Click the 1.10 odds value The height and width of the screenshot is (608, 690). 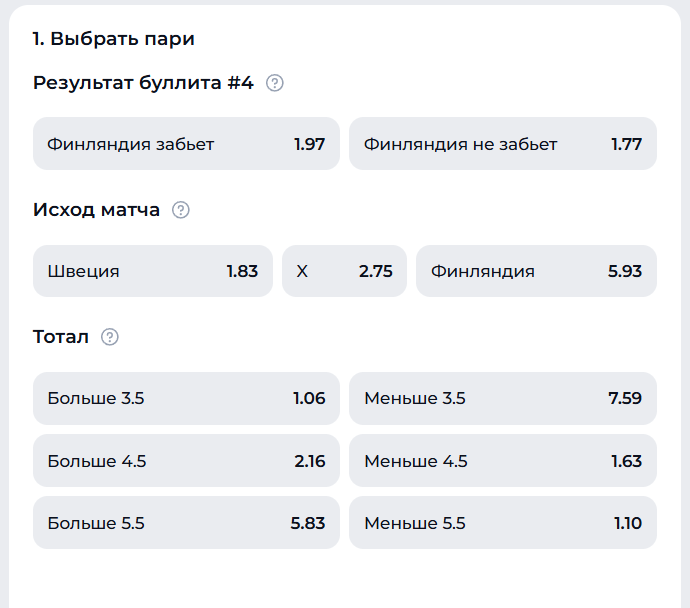pyautogui.click(x=626, y=523)
